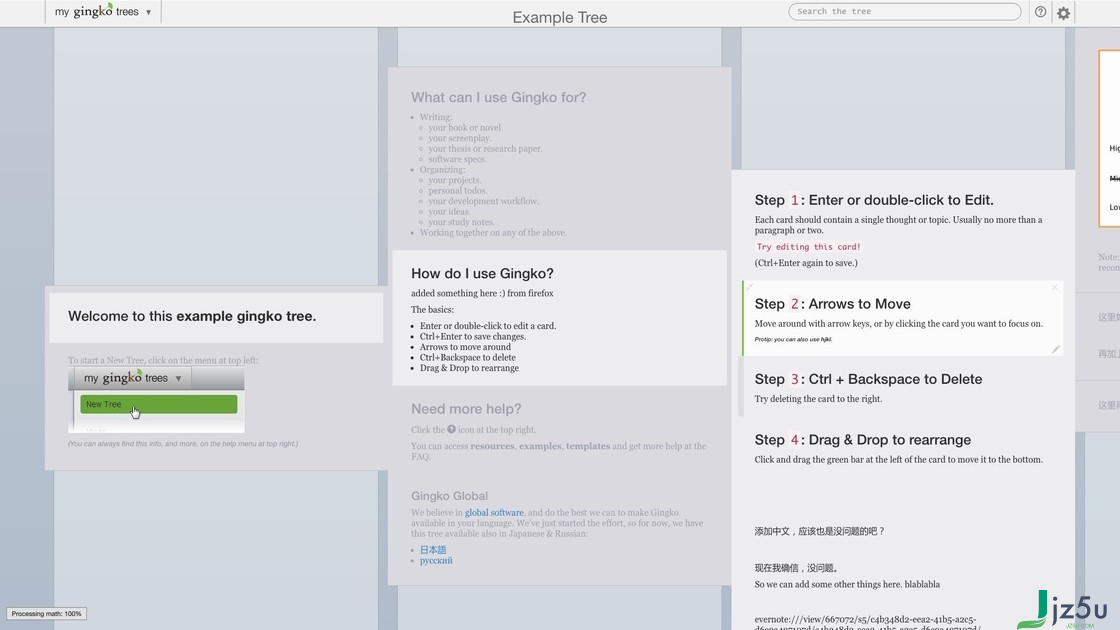Viewport: 1120px width, 630px height.
Task: Click 'your thesis or research paper.' bullet
Action: [486, 149]
